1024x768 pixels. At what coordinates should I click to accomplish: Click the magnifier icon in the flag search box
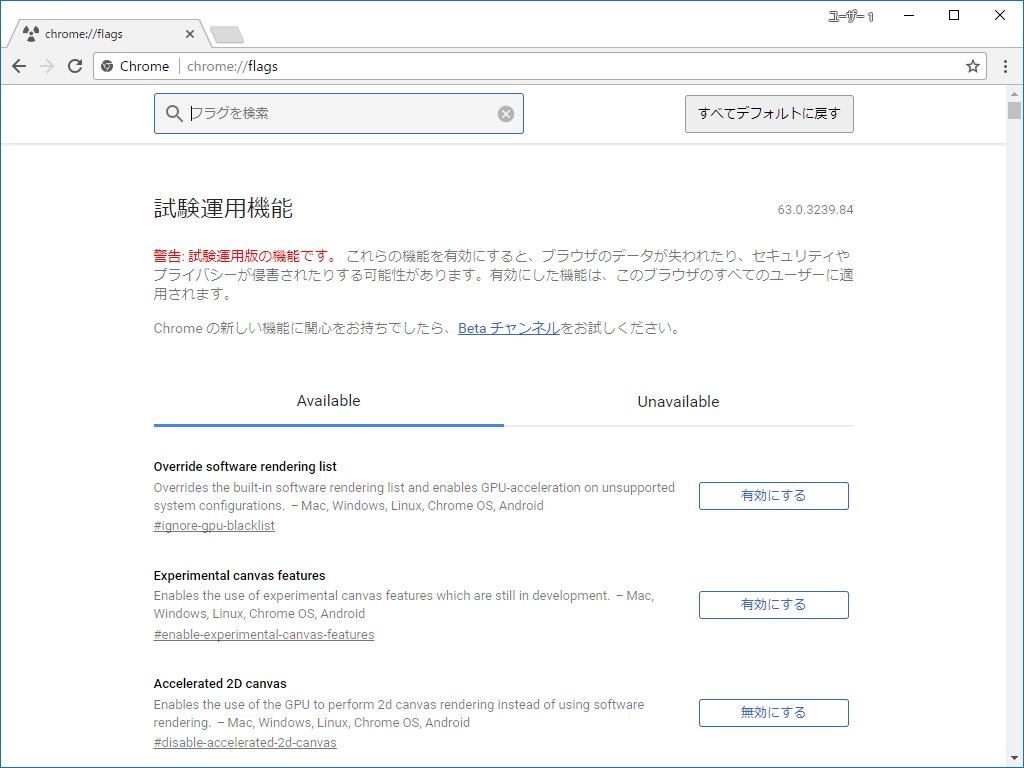[175, 113]
